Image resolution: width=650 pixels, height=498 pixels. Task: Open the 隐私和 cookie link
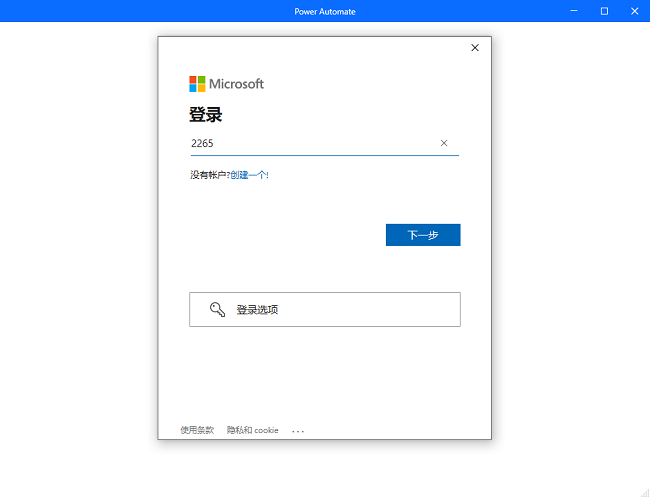252,430
